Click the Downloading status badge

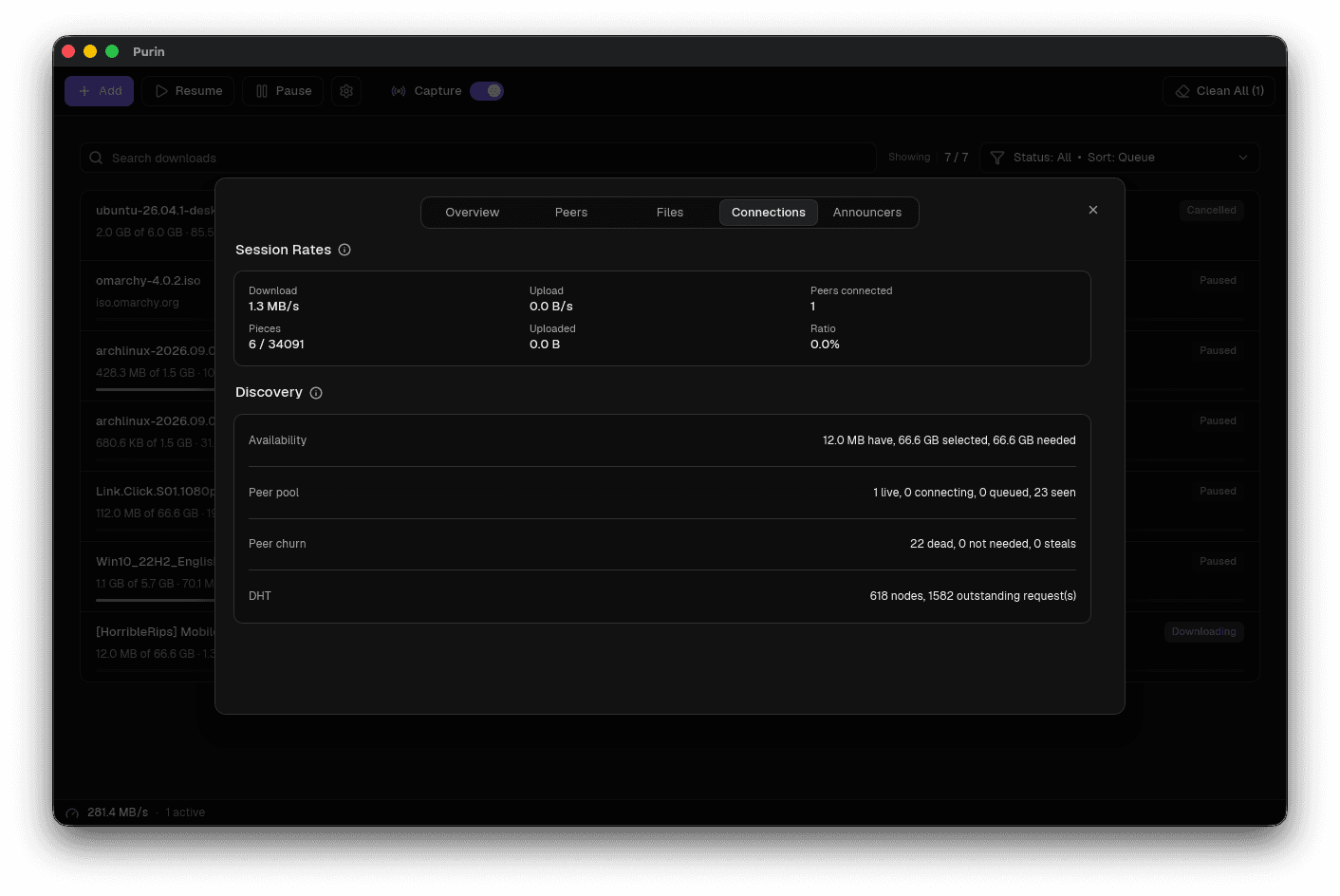tap(1203, 632)
